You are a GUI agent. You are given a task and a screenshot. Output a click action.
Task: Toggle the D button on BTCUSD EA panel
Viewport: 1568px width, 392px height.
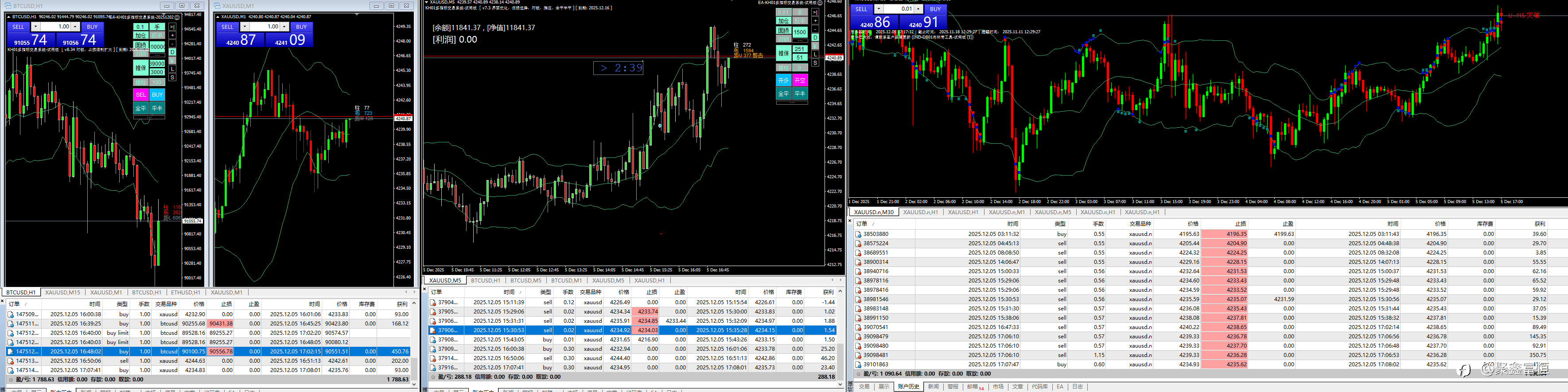point(172,52)
